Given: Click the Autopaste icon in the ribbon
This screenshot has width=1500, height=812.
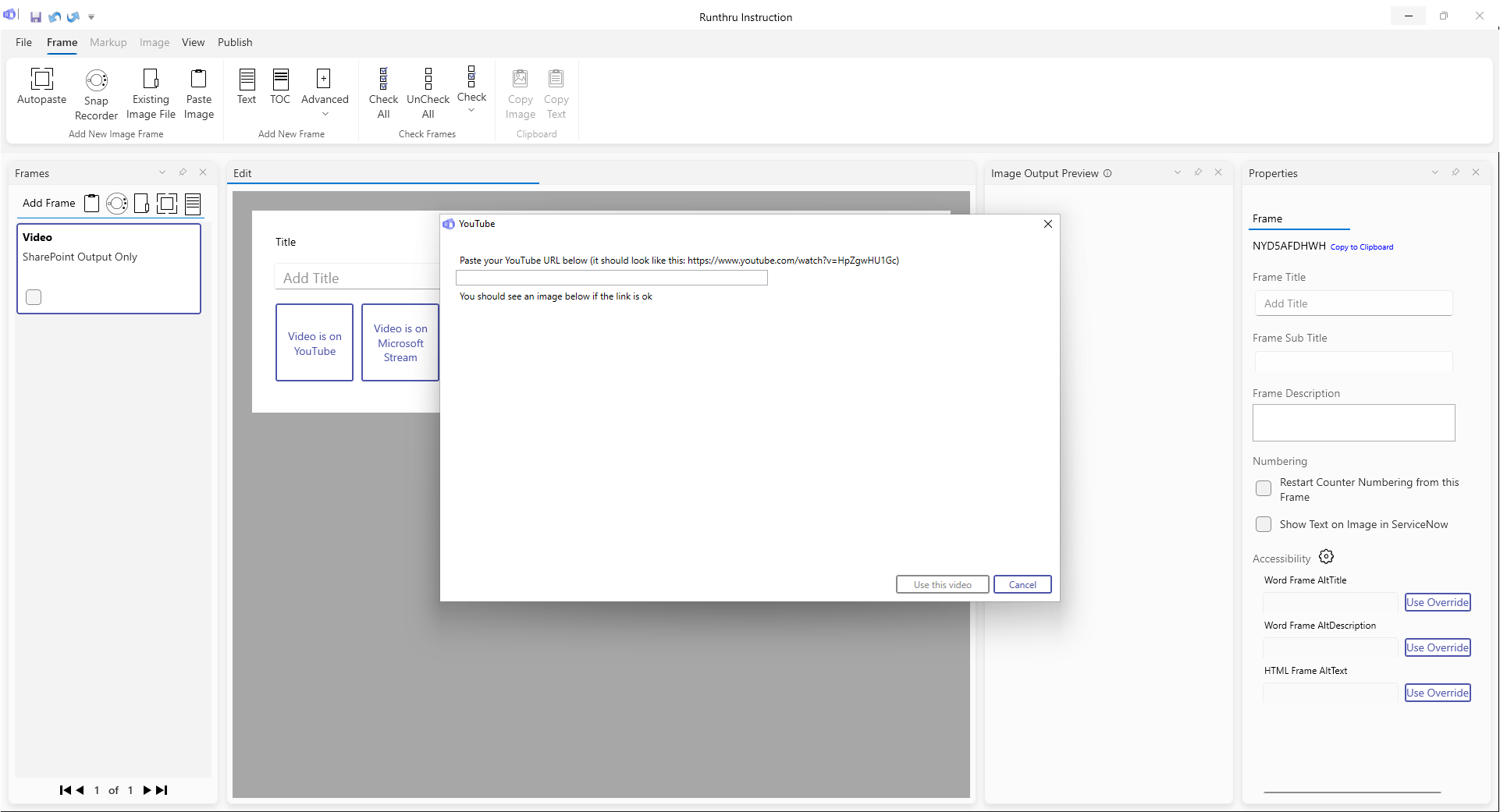Looking at the screenshot, I should [x=41, y=79].
